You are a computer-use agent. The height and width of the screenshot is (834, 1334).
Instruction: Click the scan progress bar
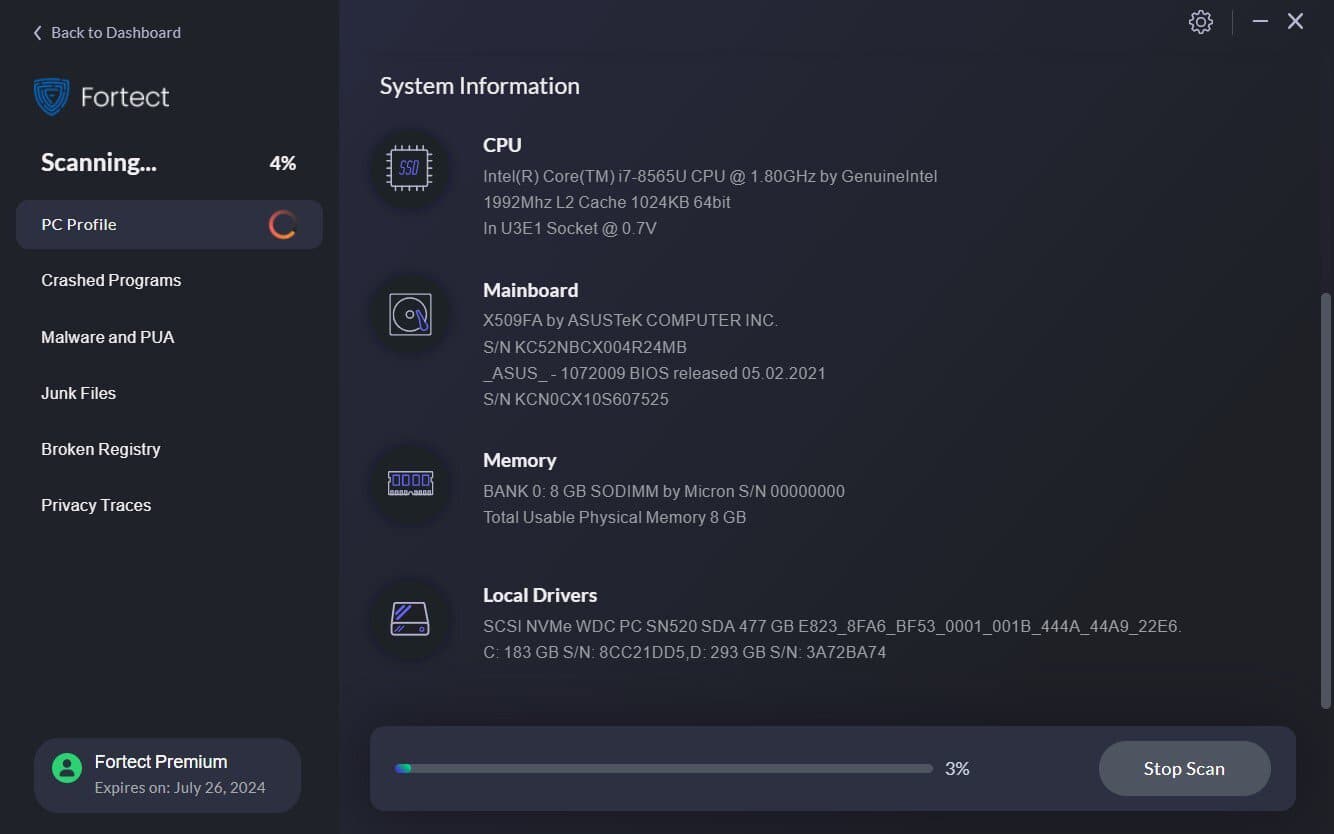pos(663,769)
